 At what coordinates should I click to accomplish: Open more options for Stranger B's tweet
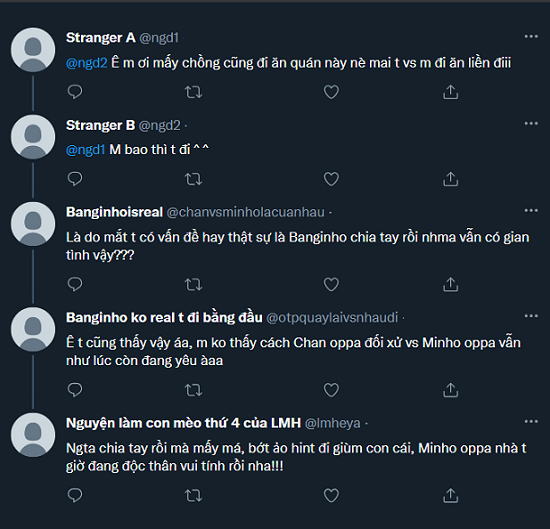click(531, 123)
